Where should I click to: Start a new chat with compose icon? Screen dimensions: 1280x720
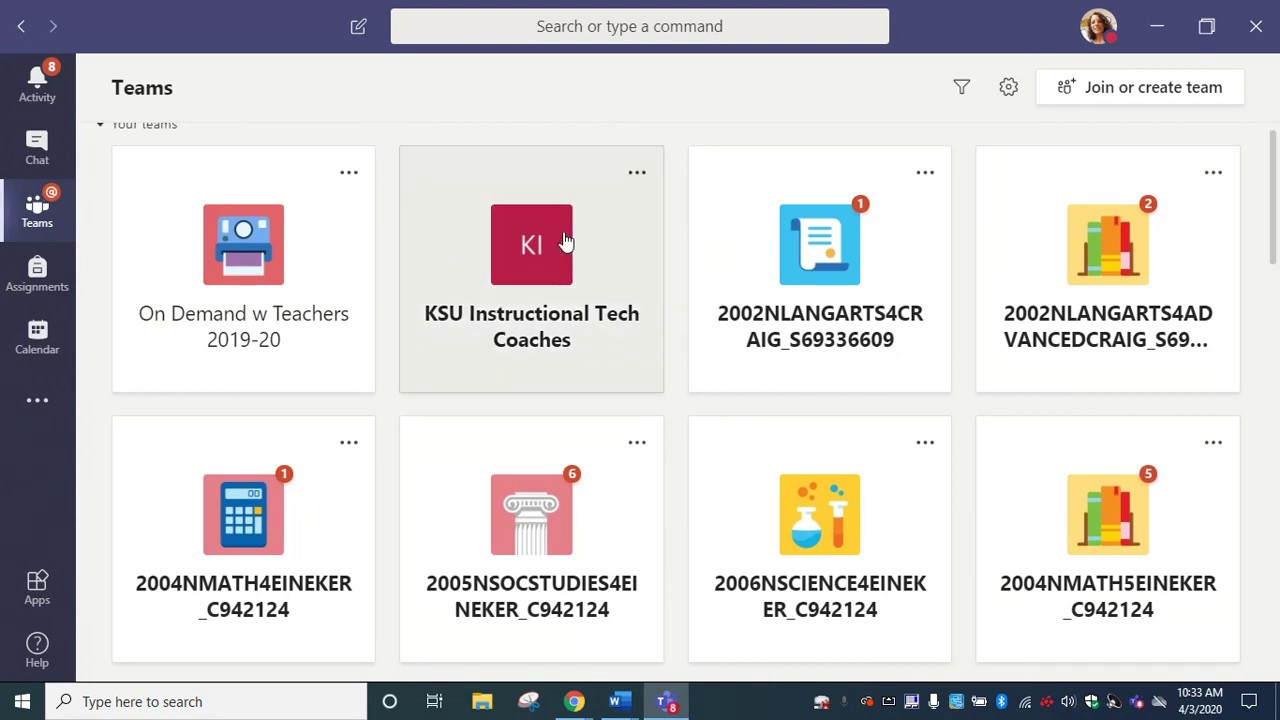pyautogui.click(x=358, y=26)
